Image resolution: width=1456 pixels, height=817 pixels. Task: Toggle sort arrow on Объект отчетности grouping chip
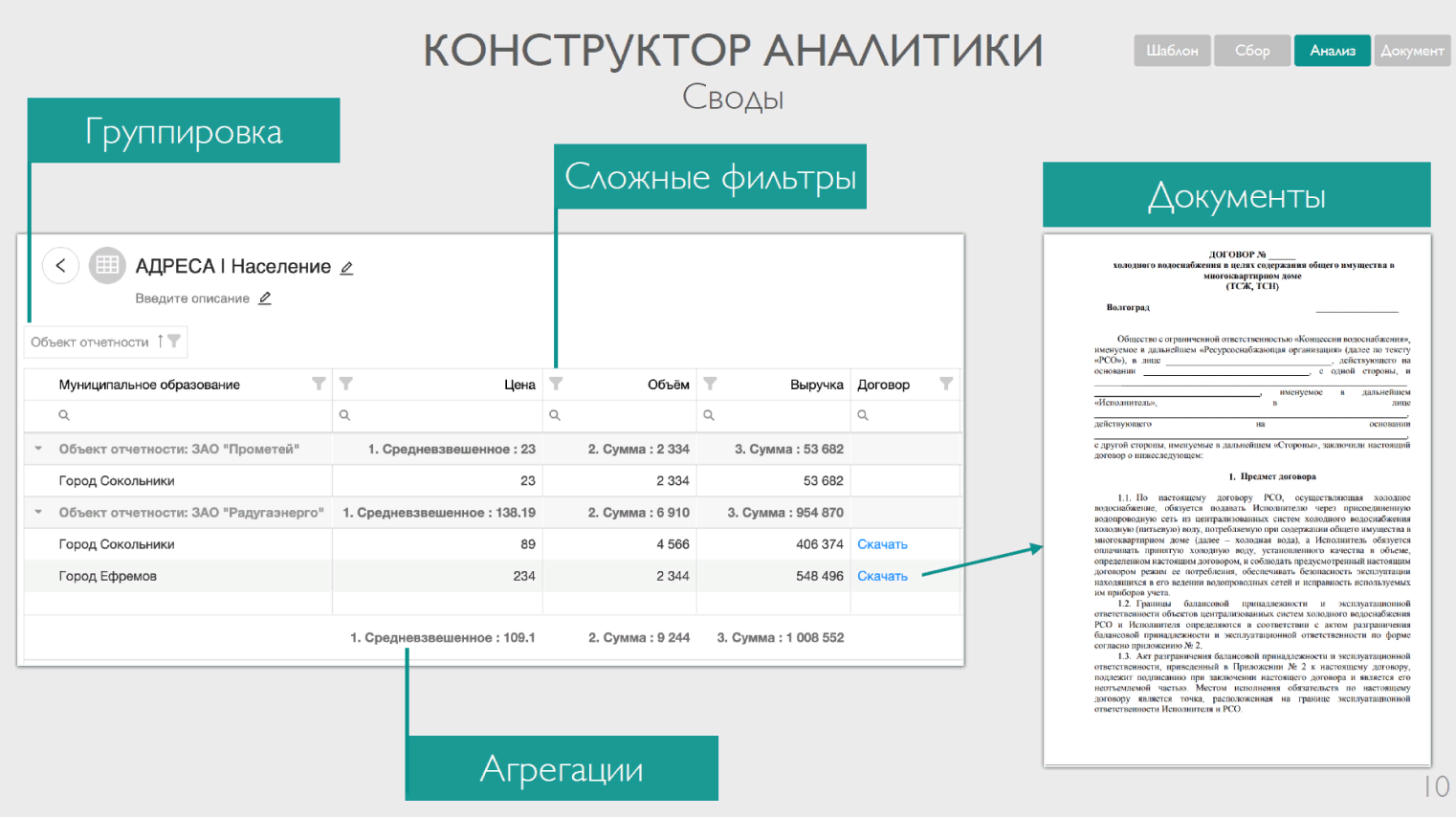(x=161, y=341)
